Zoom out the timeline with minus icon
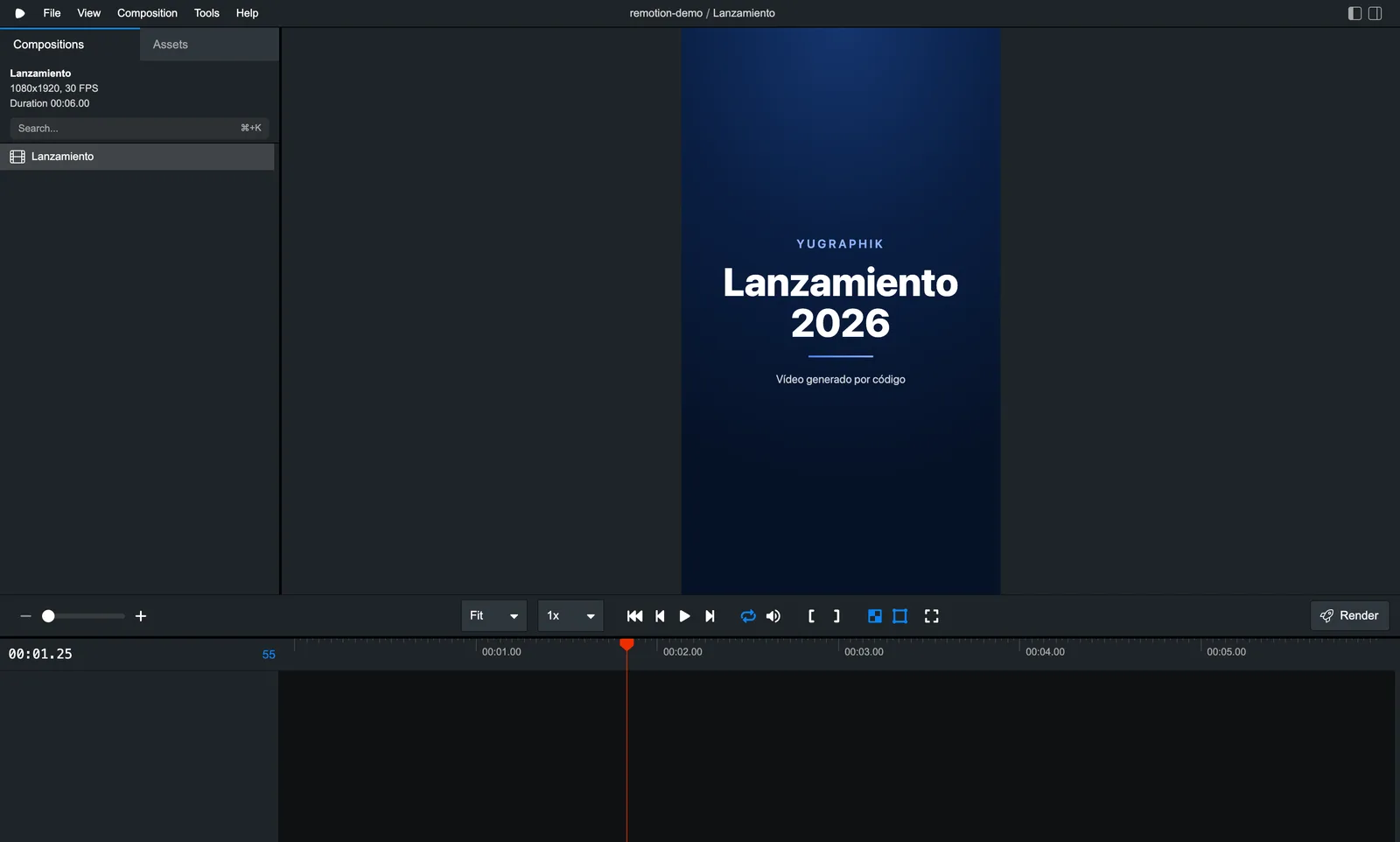 (25, 616)
